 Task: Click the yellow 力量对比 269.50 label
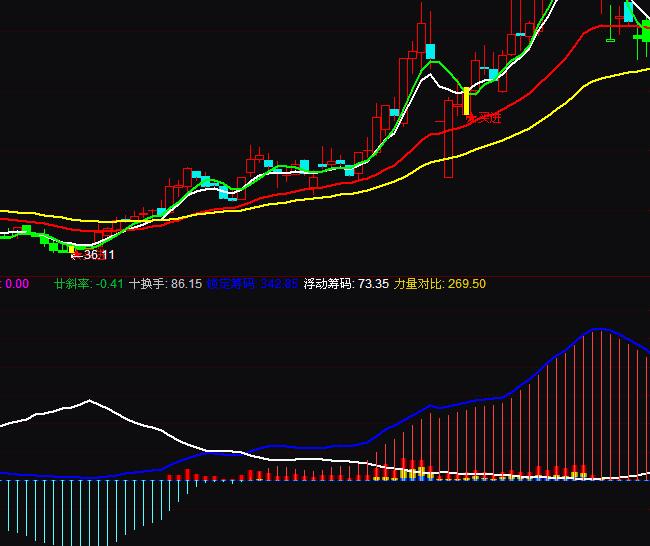tap(440, 284)
